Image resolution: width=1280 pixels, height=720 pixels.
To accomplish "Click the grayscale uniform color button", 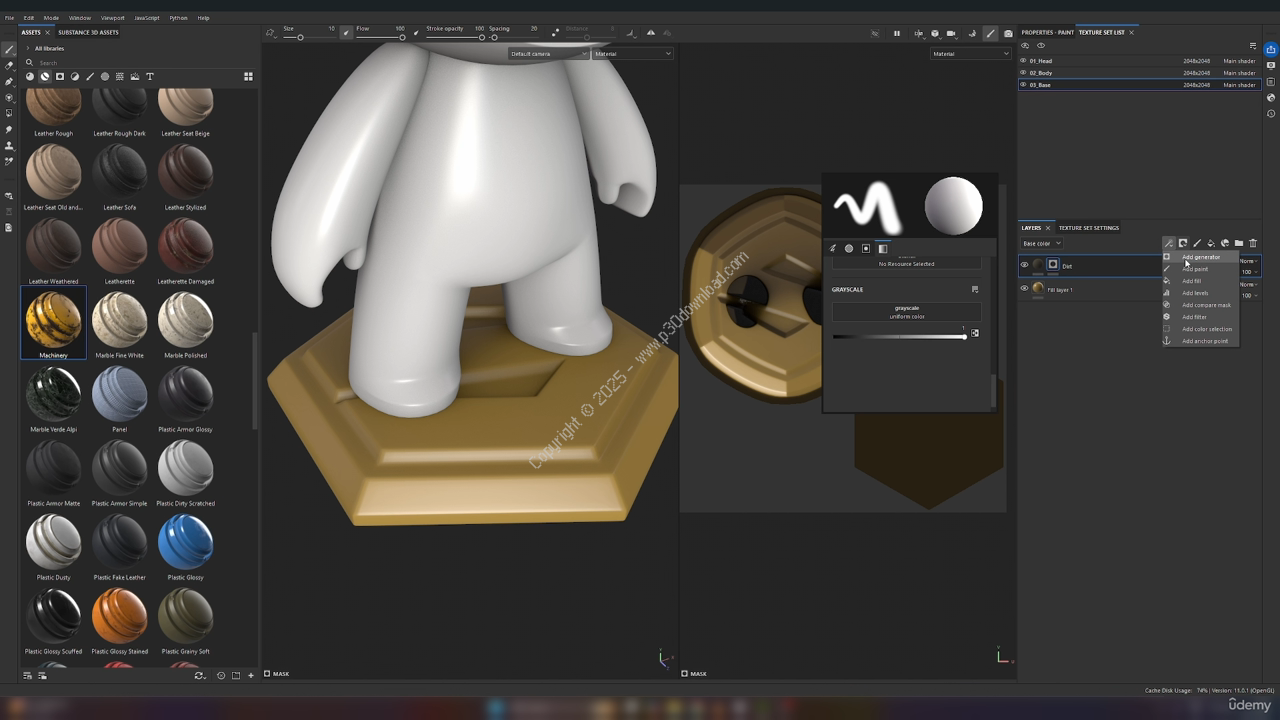I will click(907, 312).
